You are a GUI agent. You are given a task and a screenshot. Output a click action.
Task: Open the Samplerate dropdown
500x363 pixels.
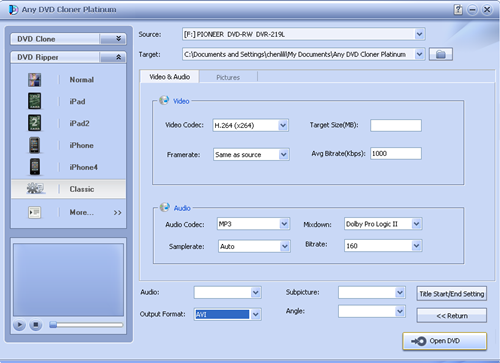click(x=285, y=246)
